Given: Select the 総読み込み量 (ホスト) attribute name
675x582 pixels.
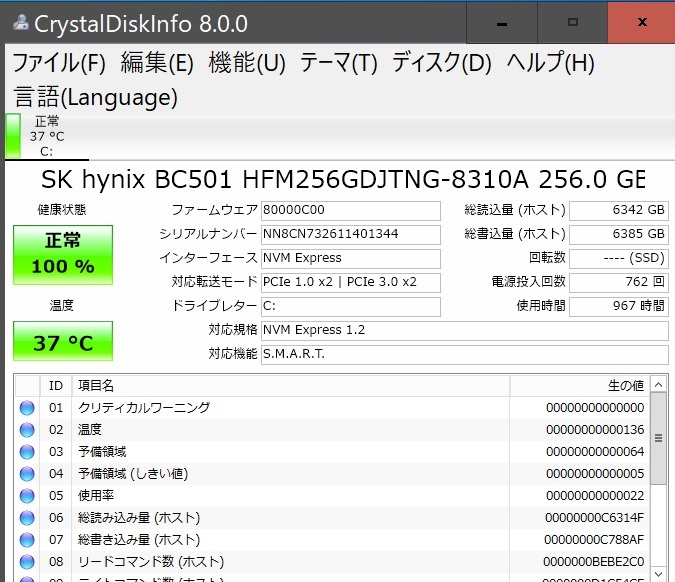Looking at the screenshot, I should 139,518.
